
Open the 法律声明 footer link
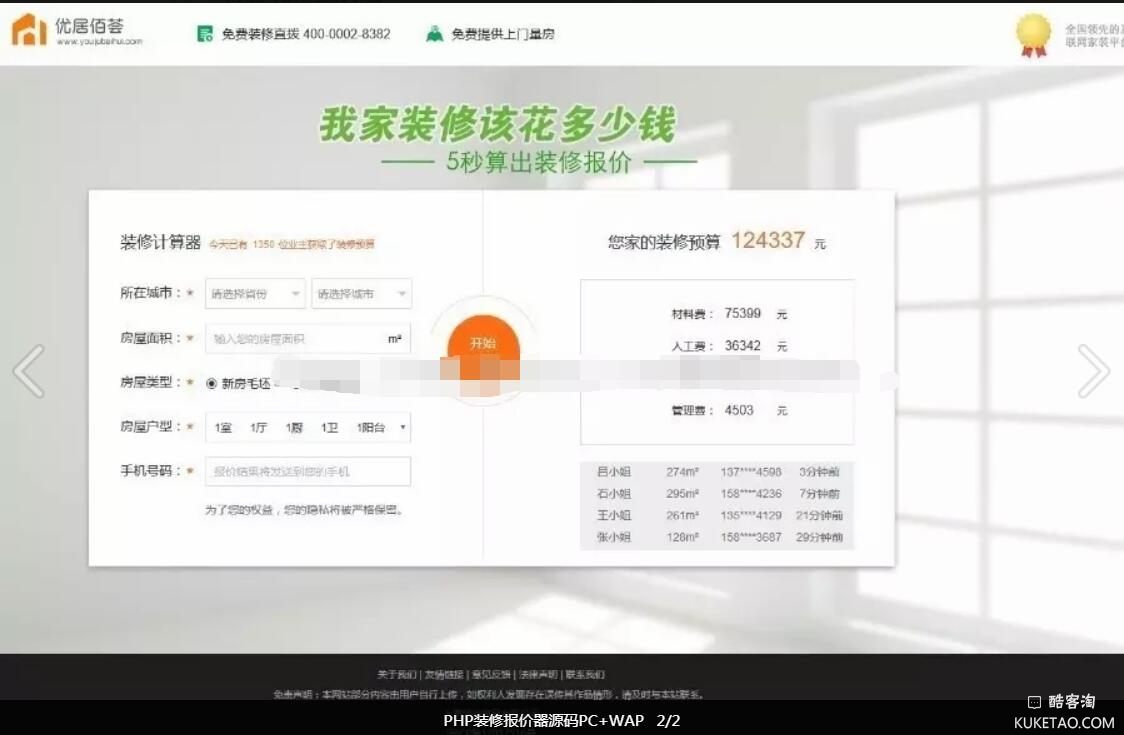[x=538, y=675]
